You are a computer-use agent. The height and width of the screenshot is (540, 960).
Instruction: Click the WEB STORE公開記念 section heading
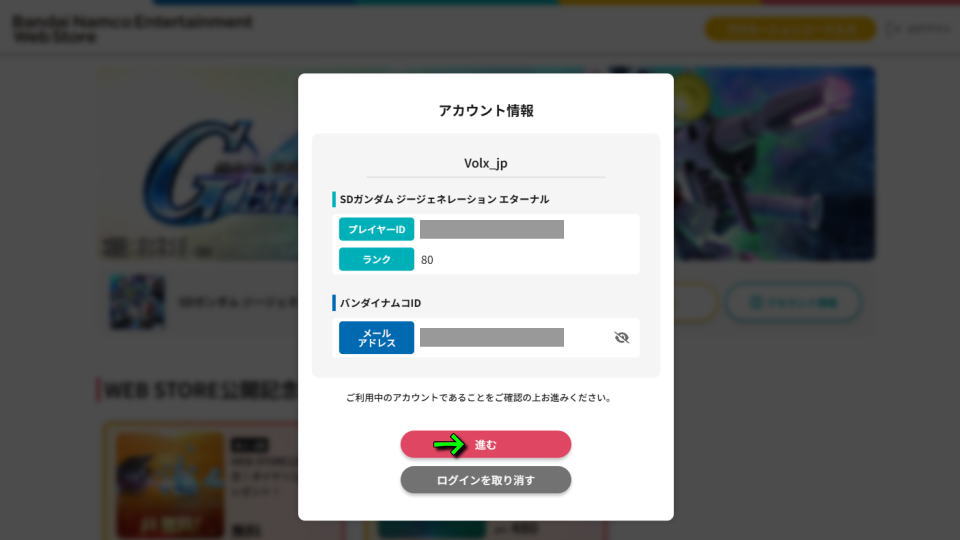pyautogui.click(x=200, y=390)
